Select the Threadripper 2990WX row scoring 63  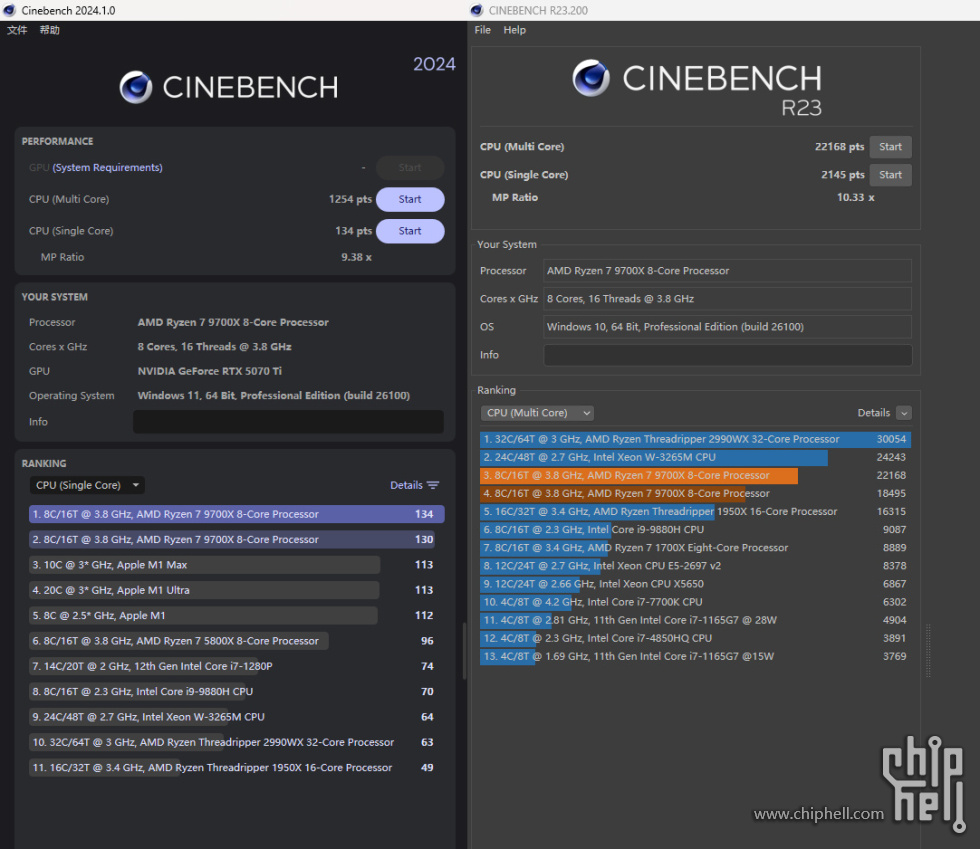click(237, 742)
